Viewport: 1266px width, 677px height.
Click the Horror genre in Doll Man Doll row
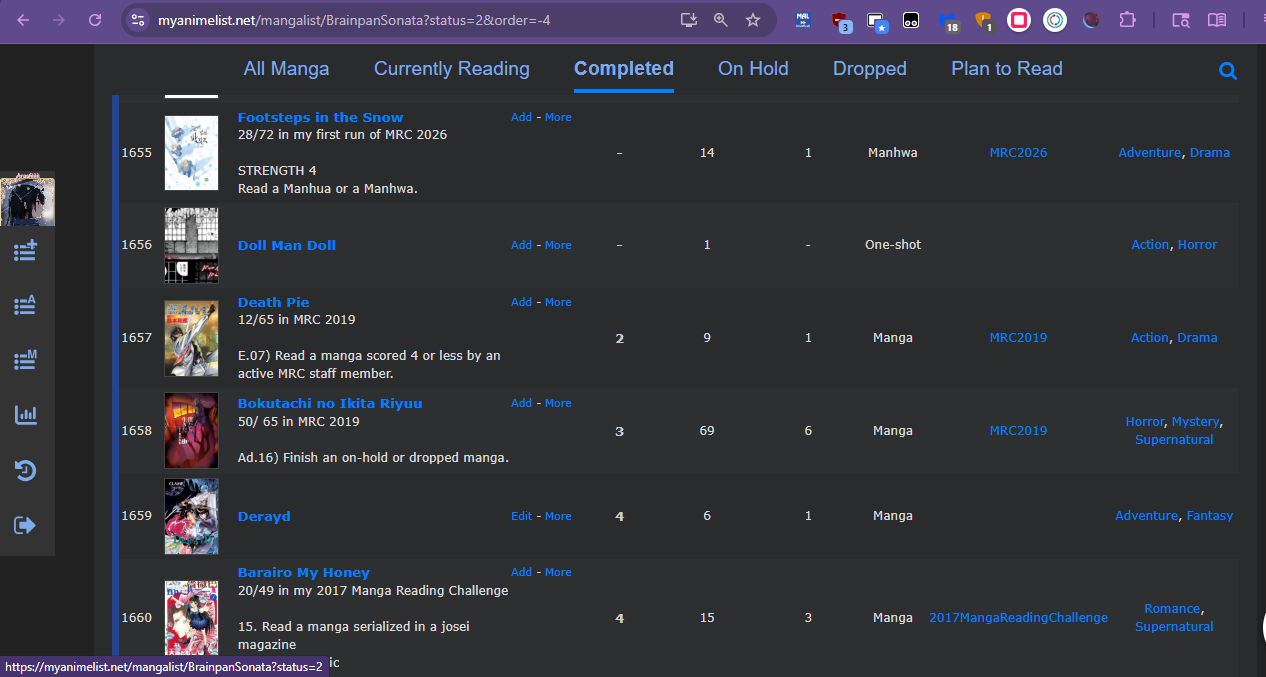point(1197,245)
